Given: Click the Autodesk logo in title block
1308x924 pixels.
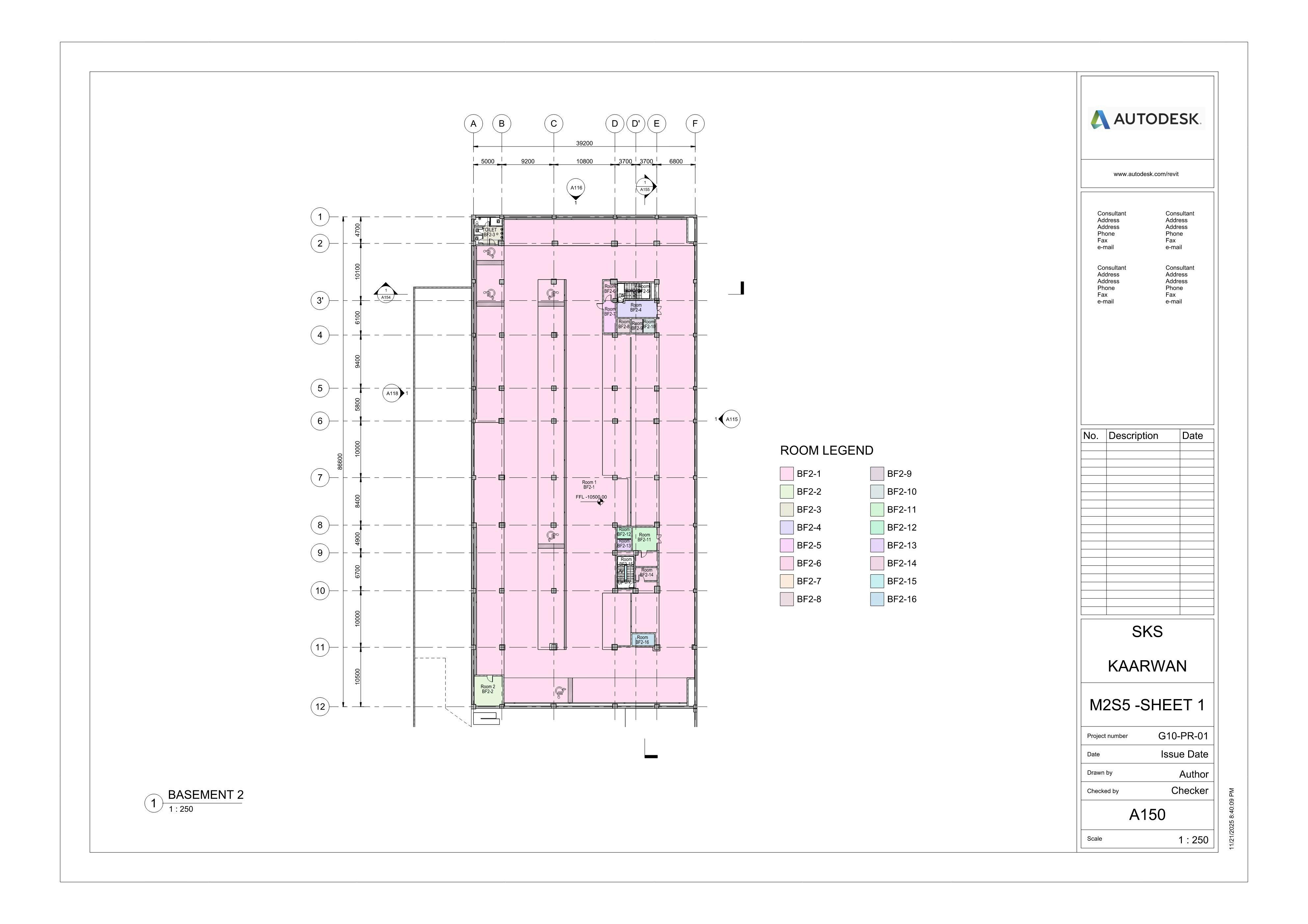Looking at the screenshot, I should click(1146, 119).
